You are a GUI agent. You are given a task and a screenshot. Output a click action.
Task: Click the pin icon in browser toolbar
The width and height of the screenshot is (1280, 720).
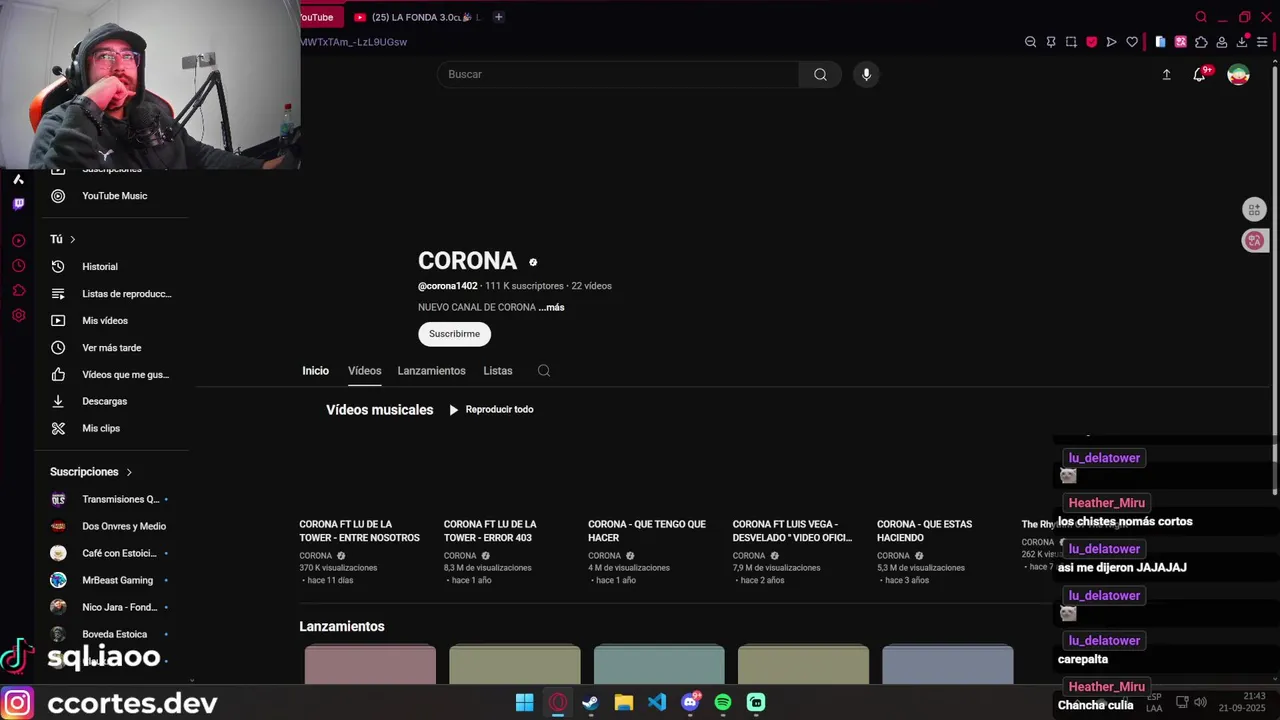tap(1051, 42)
